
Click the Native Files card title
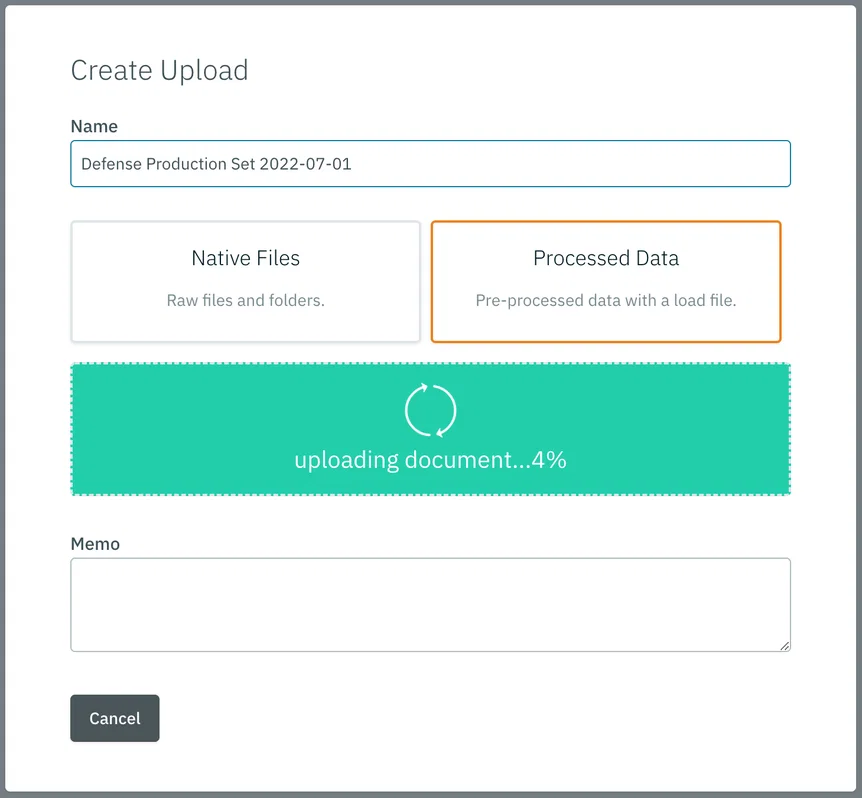pyautogui.click(x=246, y=258)
